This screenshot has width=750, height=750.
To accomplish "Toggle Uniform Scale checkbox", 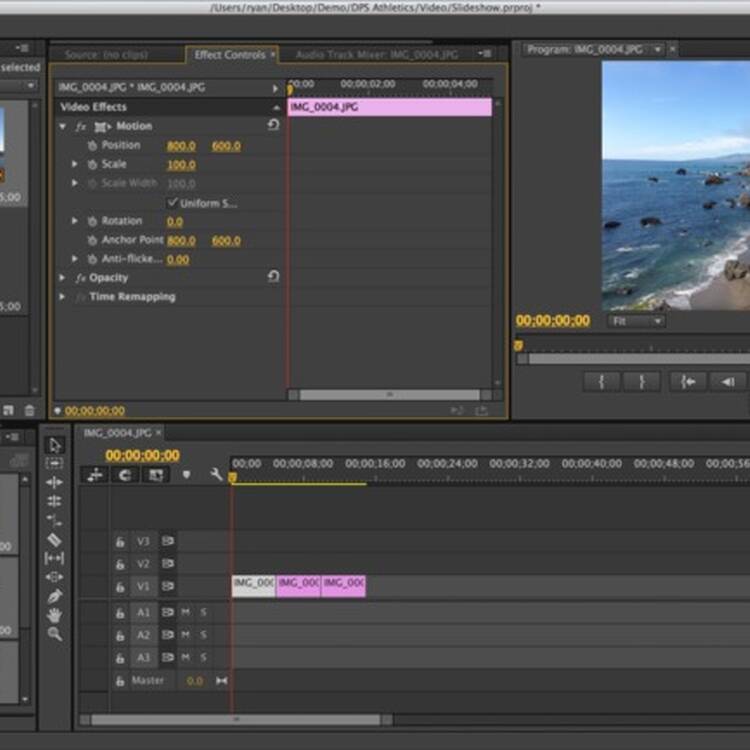I will 172,203.
